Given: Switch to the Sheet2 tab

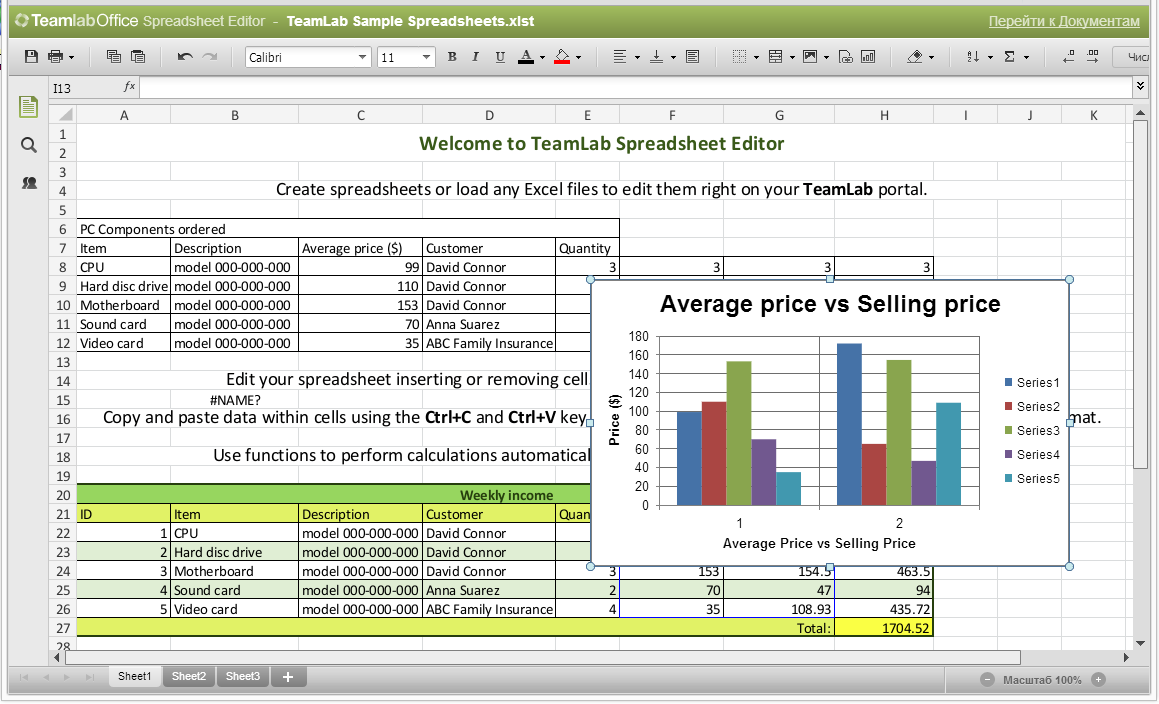Looking at the screenshot, I should tap(188, 677).
